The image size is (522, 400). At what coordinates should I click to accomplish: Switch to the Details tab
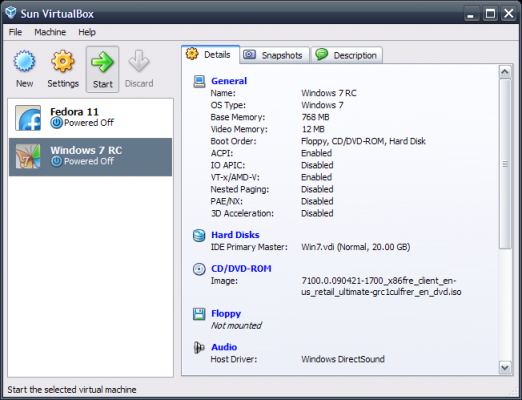(210, 54)
